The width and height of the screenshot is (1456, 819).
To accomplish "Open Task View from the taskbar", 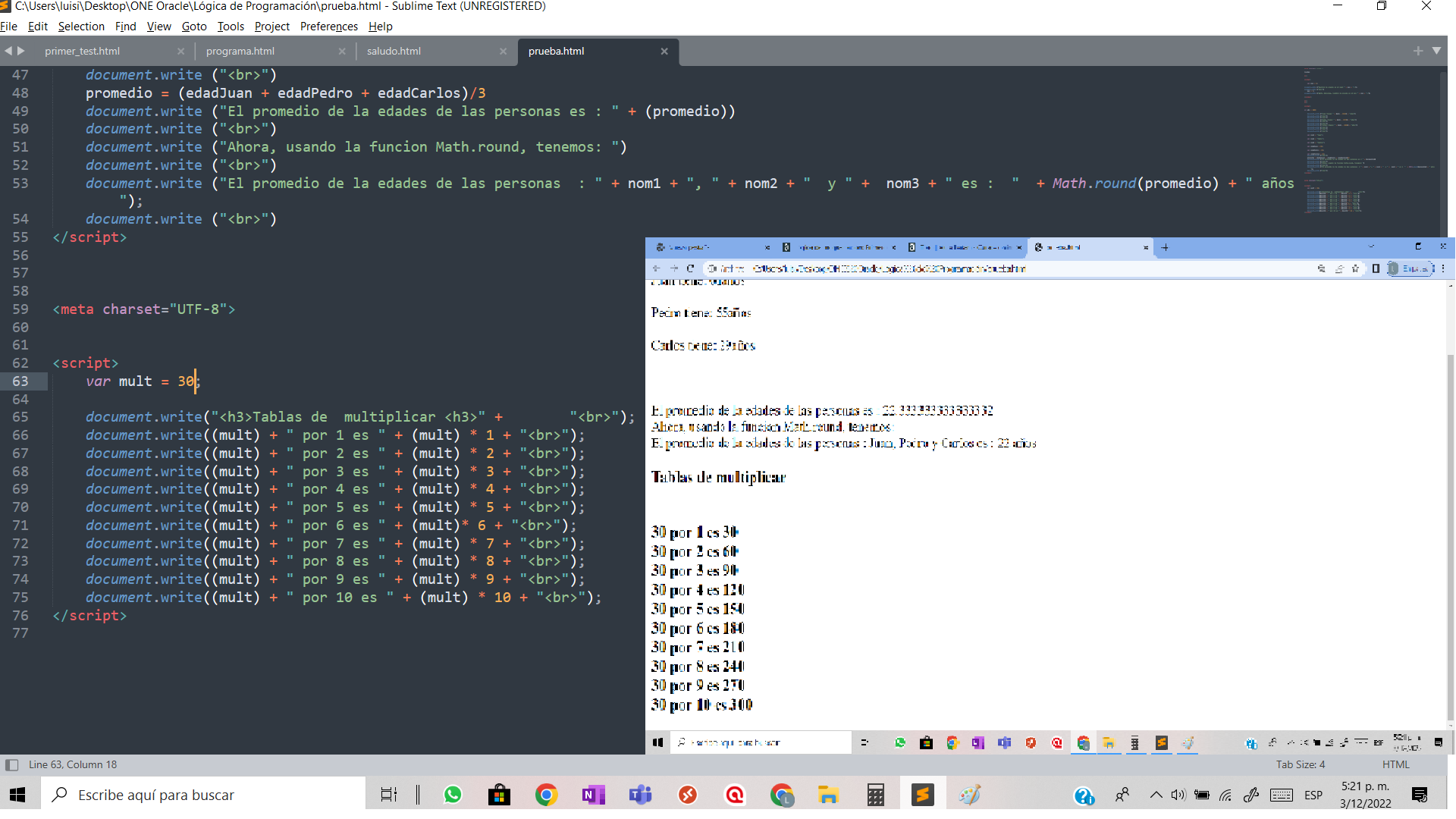I will click(388, 795).
